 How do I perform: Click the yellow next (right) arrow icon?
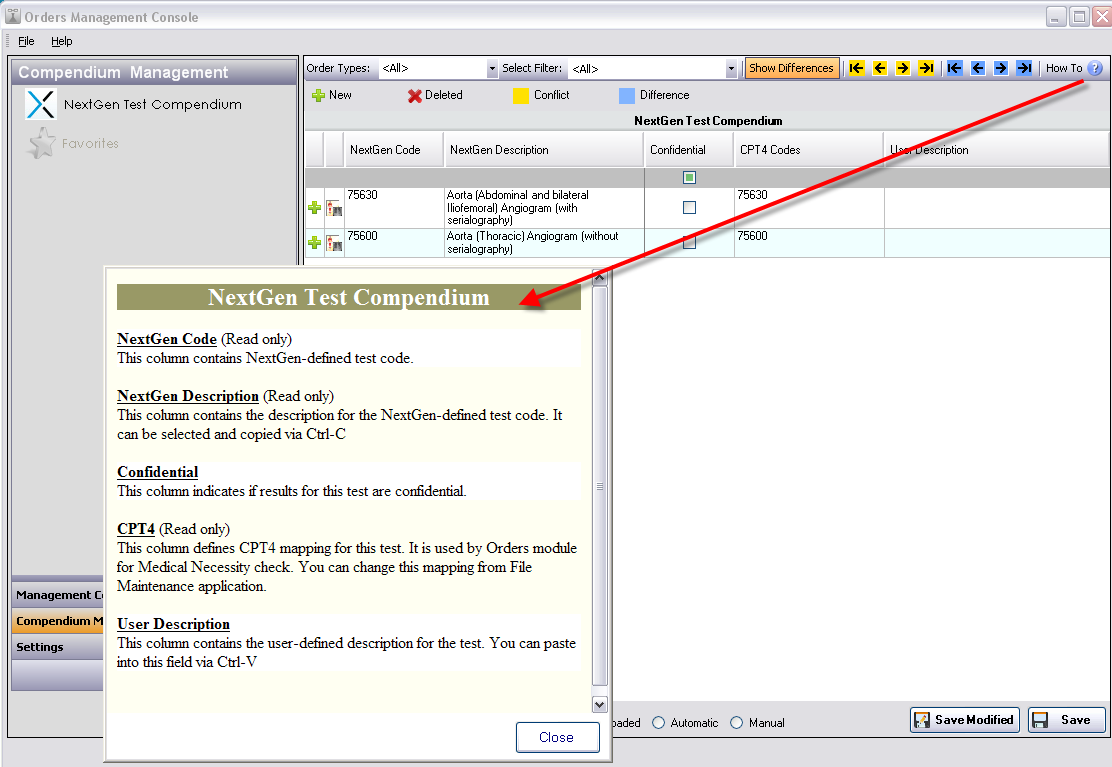[x=903, y=68]
